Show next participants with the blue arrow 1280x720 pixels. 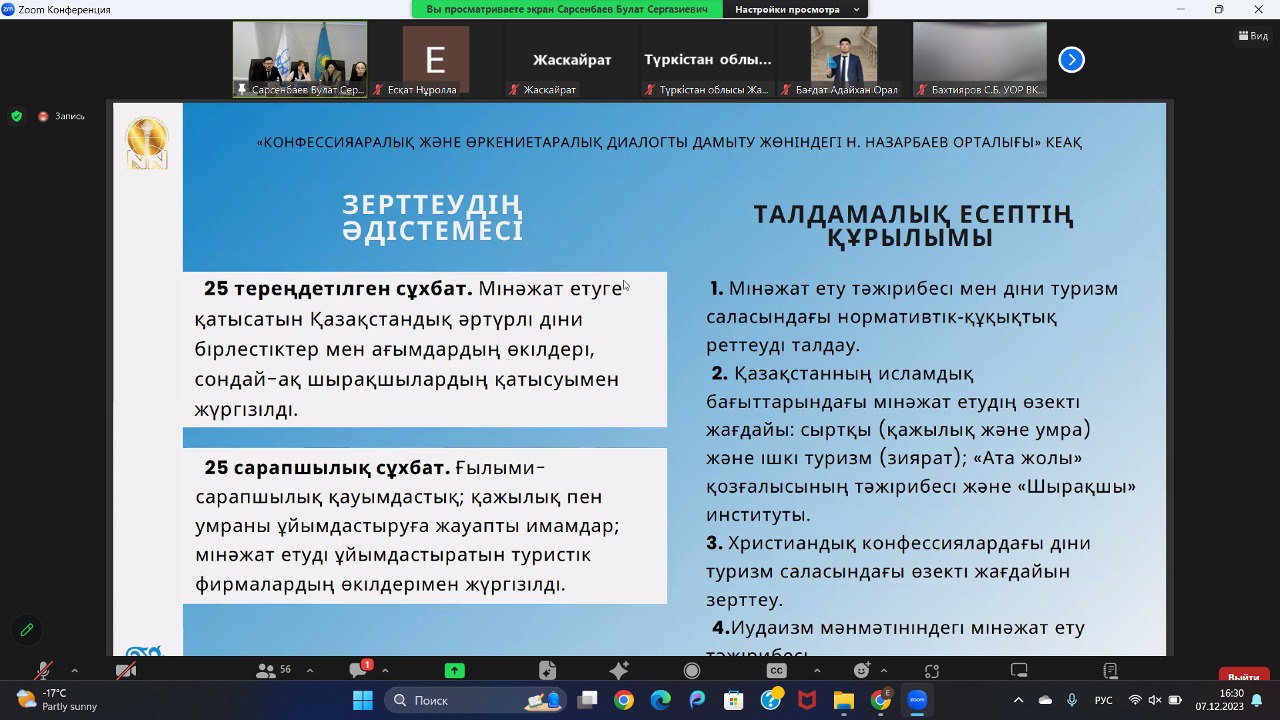1071,60
